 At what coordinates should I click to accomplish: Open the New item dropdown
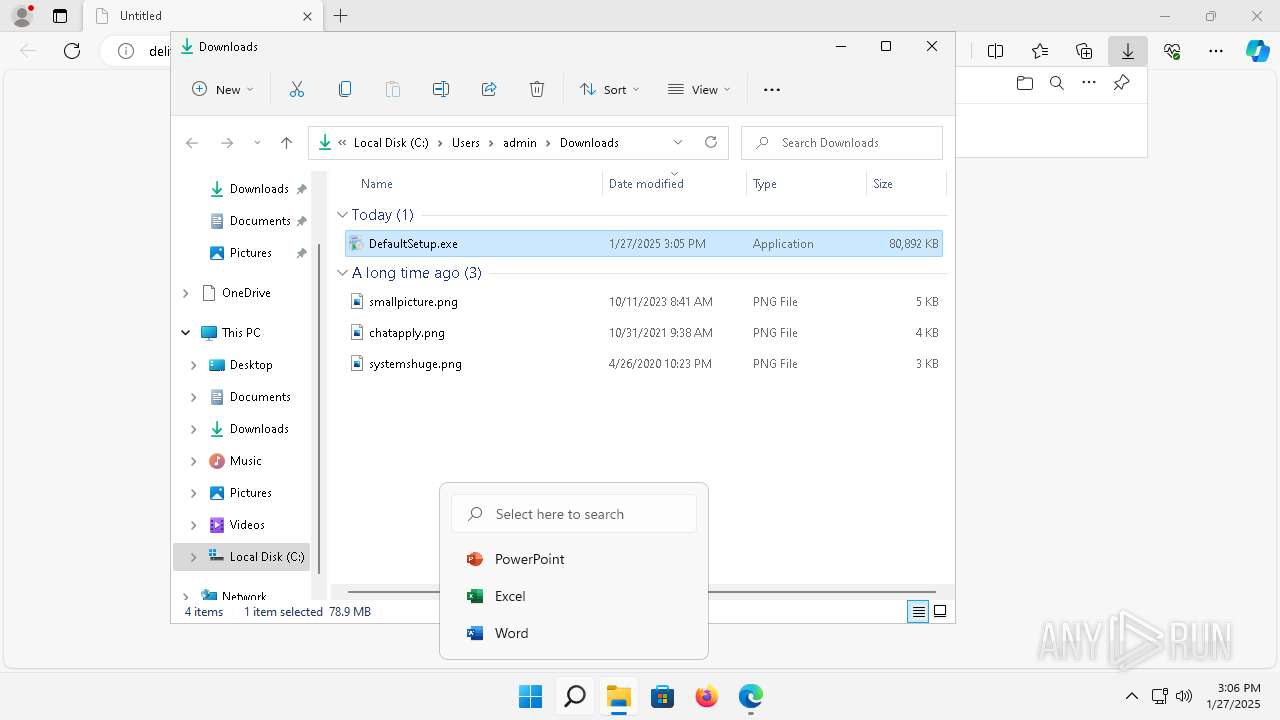tap(222, 89)
